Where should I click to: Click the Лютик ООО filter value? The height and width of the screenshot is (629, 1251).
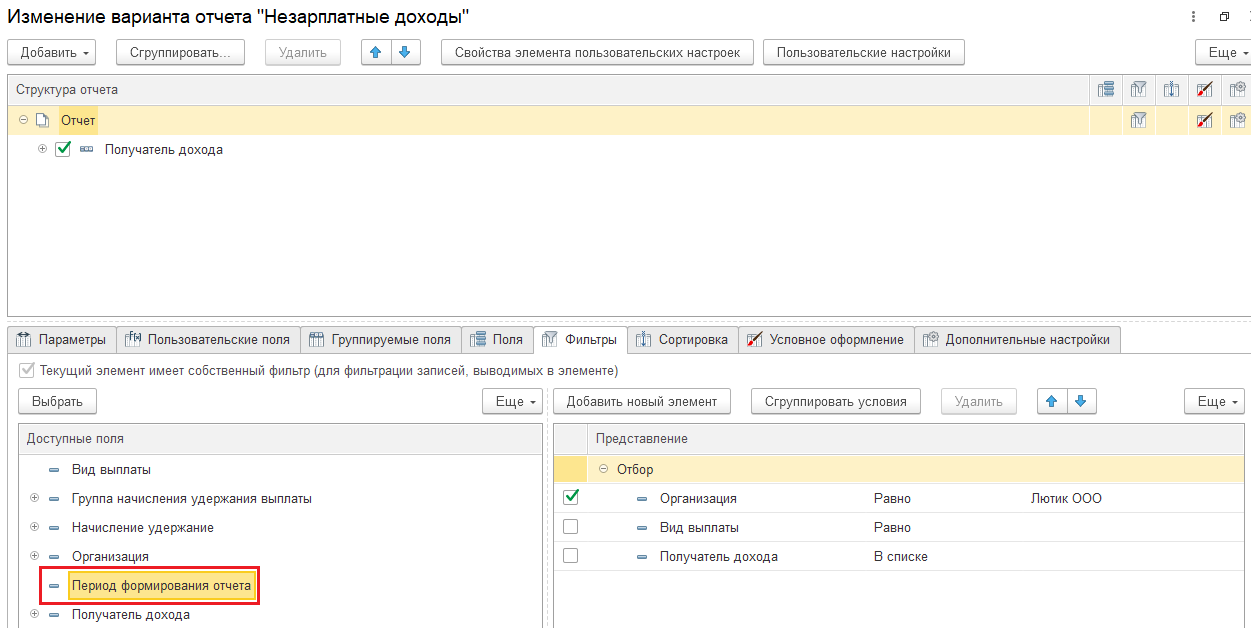[1066, 498]
